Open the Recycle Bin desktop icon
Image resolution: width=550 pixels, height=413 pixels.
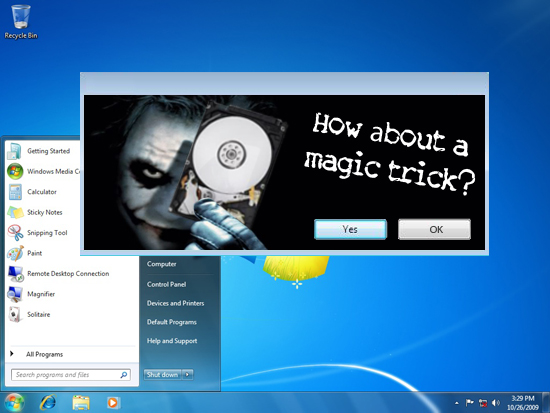point(21,16)
